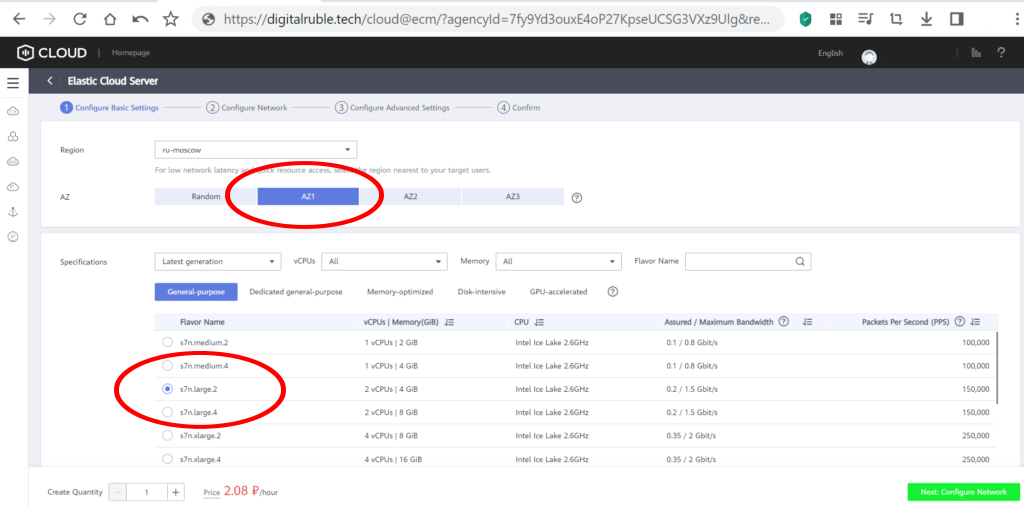
Task: Go to step 4 Confirm
Action: [x=519, y=108]
